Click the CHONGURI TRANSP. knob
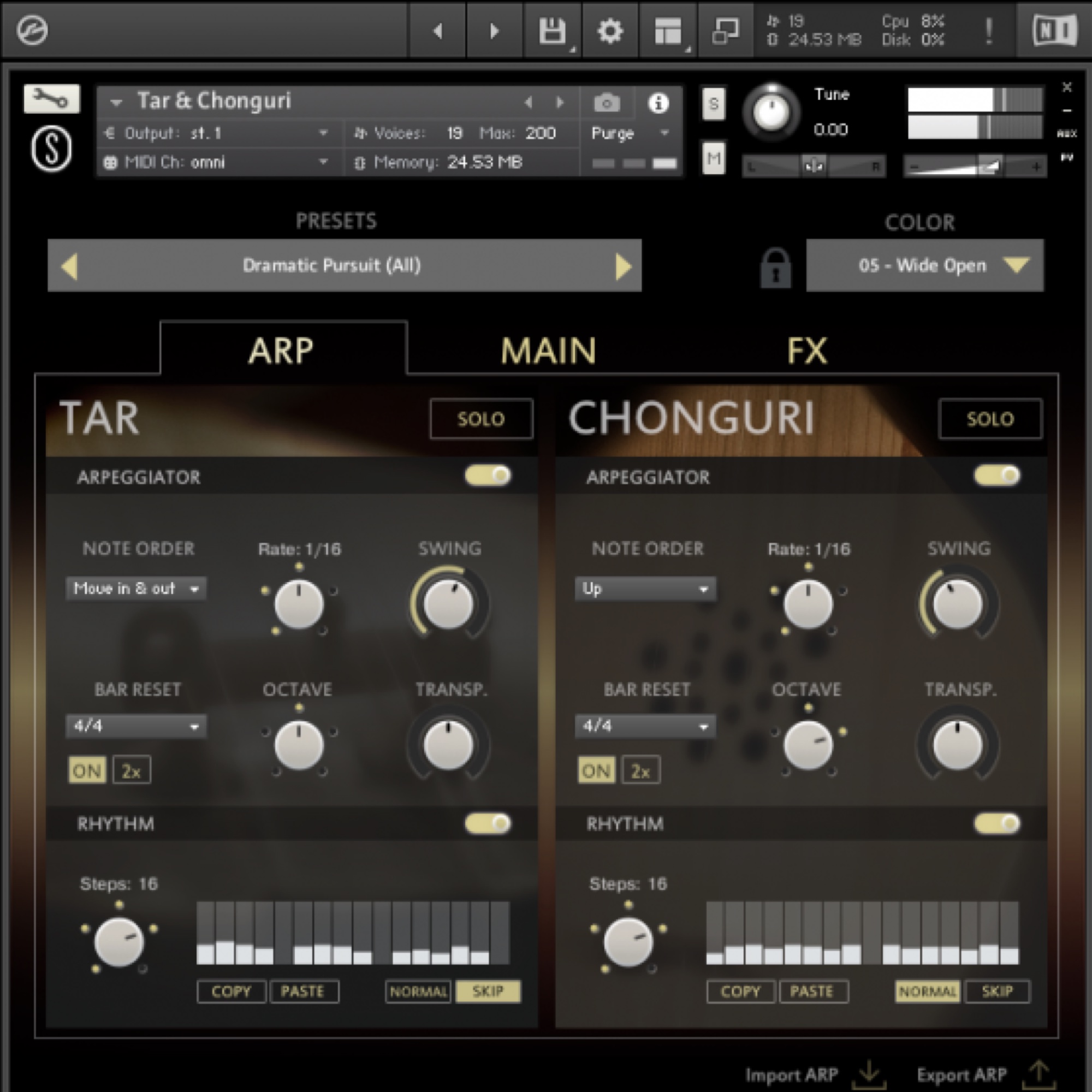The height and width of the screenshot is (1092, 1092). point(958,744)
